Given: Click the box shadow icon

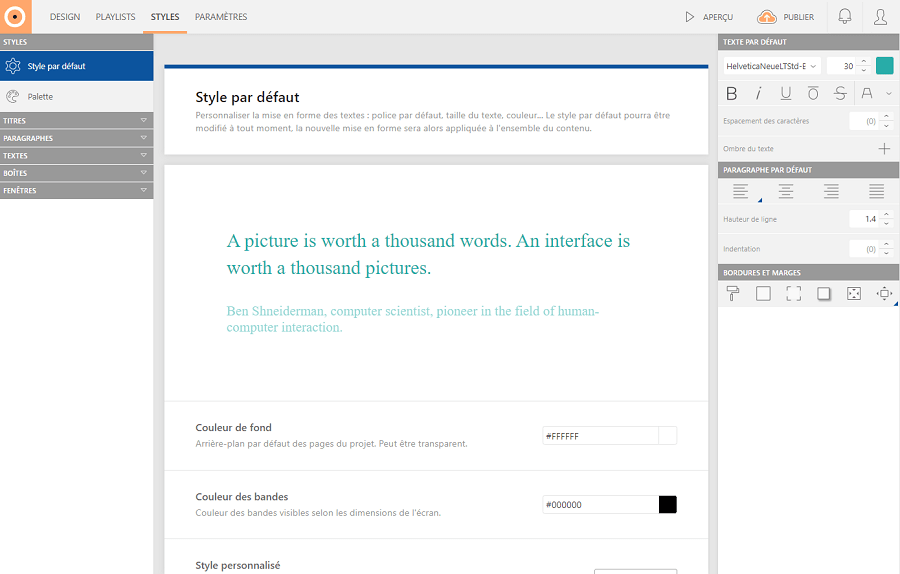Looking at the screenshot, I should (x=824, y=293).
